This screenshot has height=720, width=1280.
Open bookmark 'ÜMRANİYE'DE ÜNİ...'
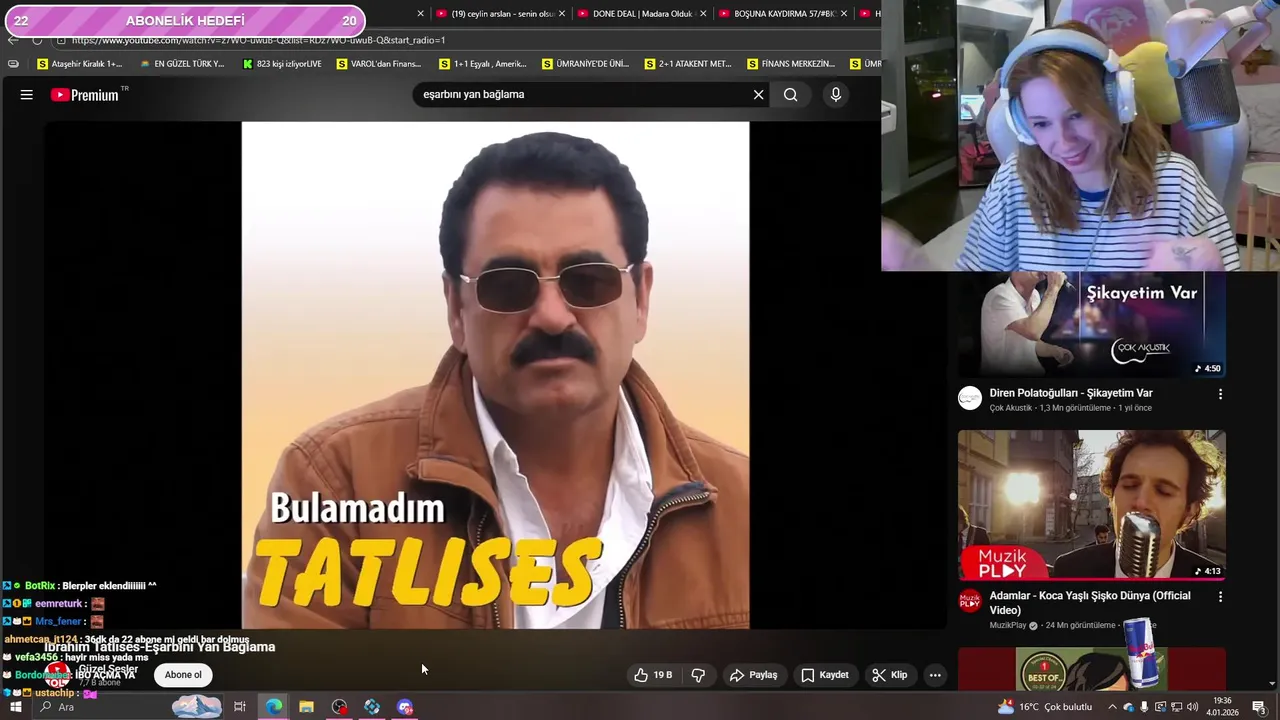(585, 64)
